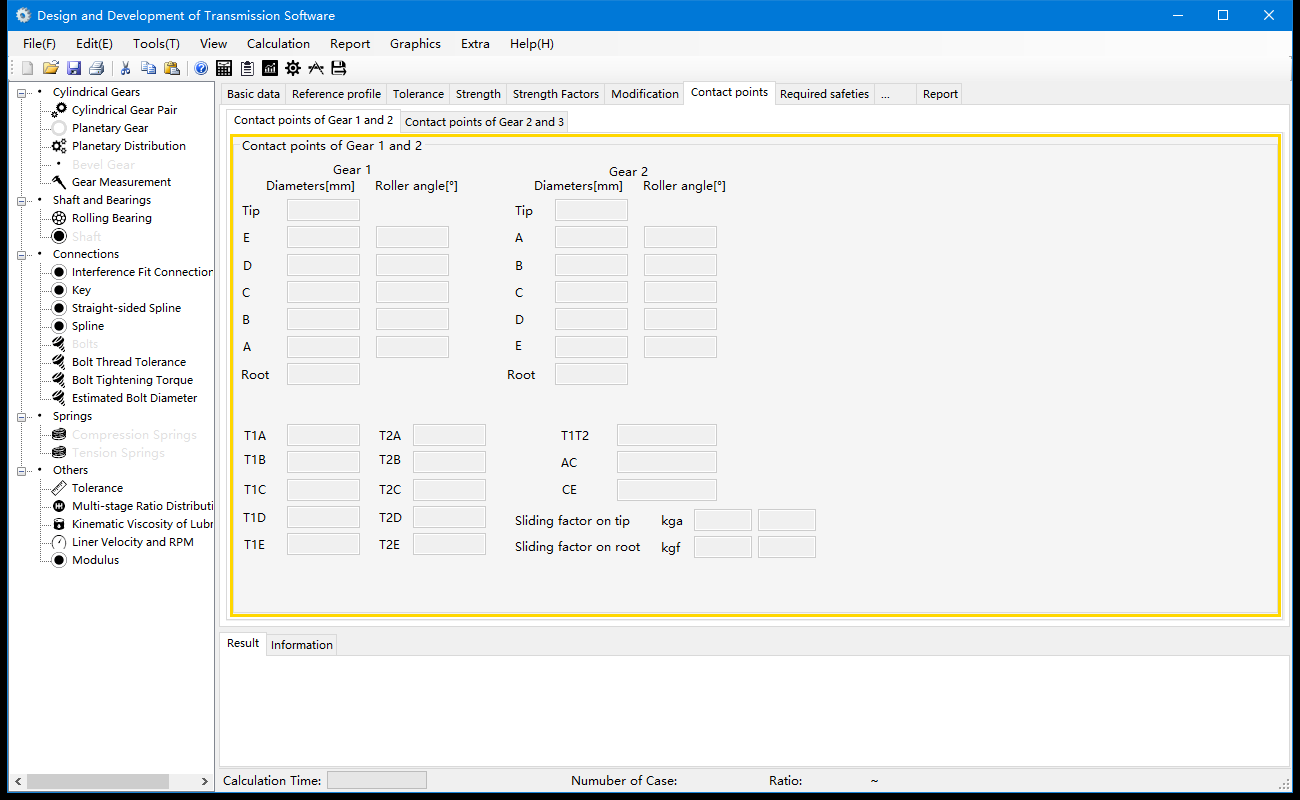Image resolution: width=1300 pixels, height=800 pixels.
Task: Click the Liner Velocity and RPM gauge icon
Action: (59, 542)
